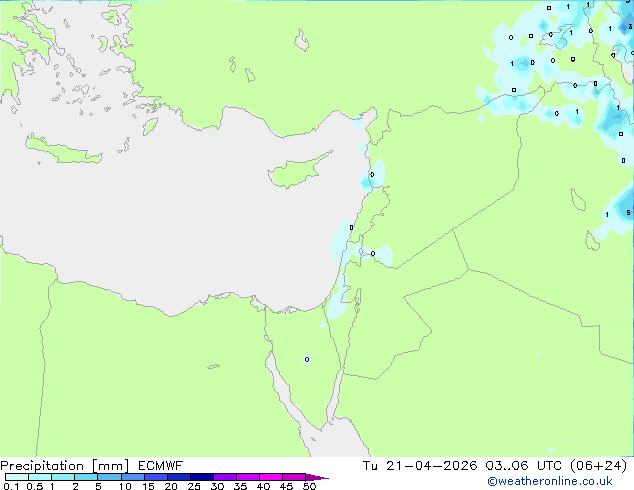Image resolution: width=634 pixels, height=490 pixels.
Task: Click the island of Crete on map
Action: [x=65, y=152]
